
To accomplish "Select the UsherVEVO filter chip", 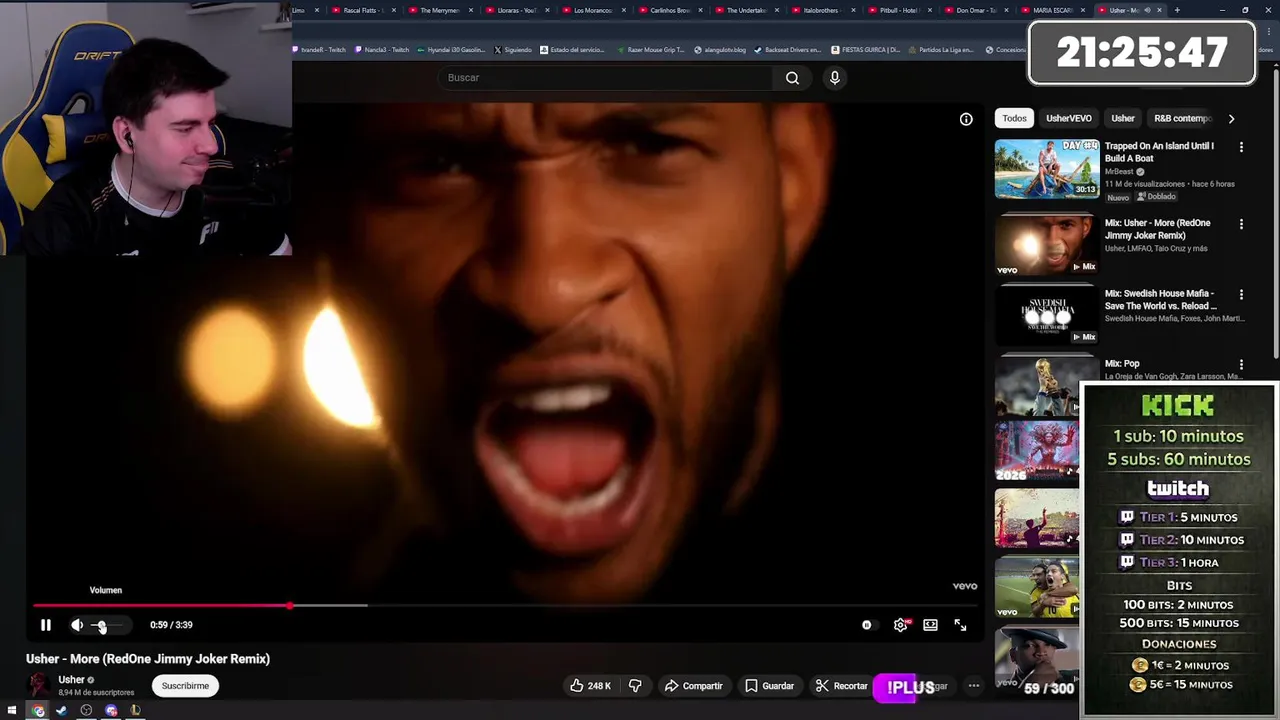I will pos(1068,118).
